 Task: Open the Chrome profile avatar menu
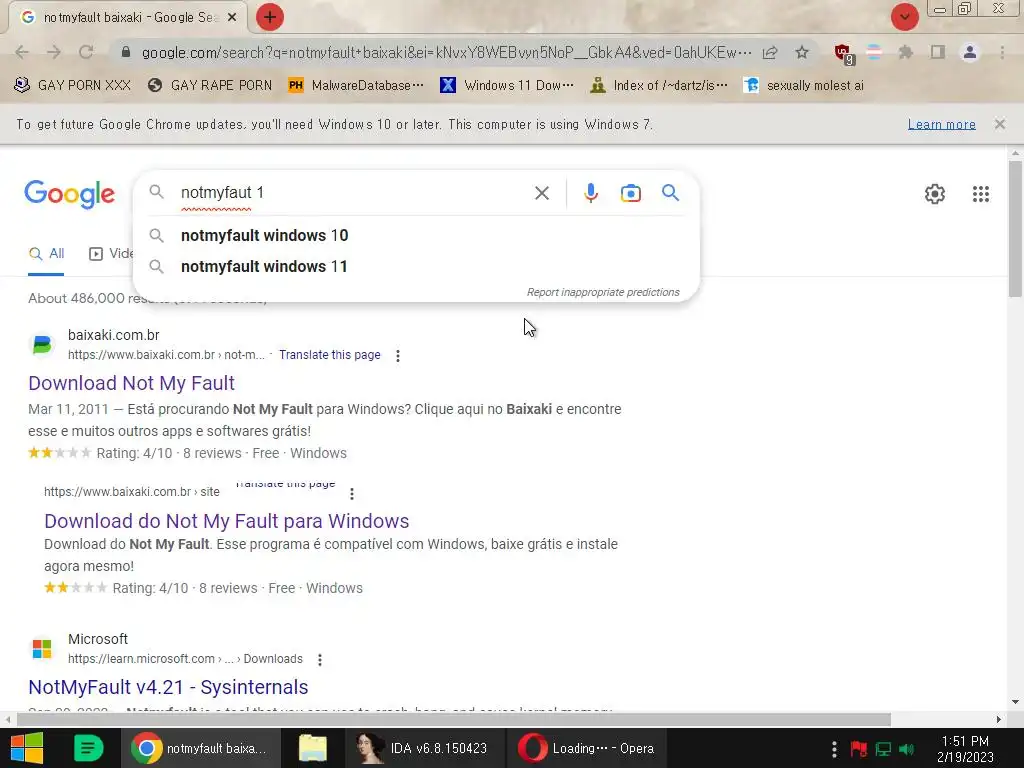(970, 52)
